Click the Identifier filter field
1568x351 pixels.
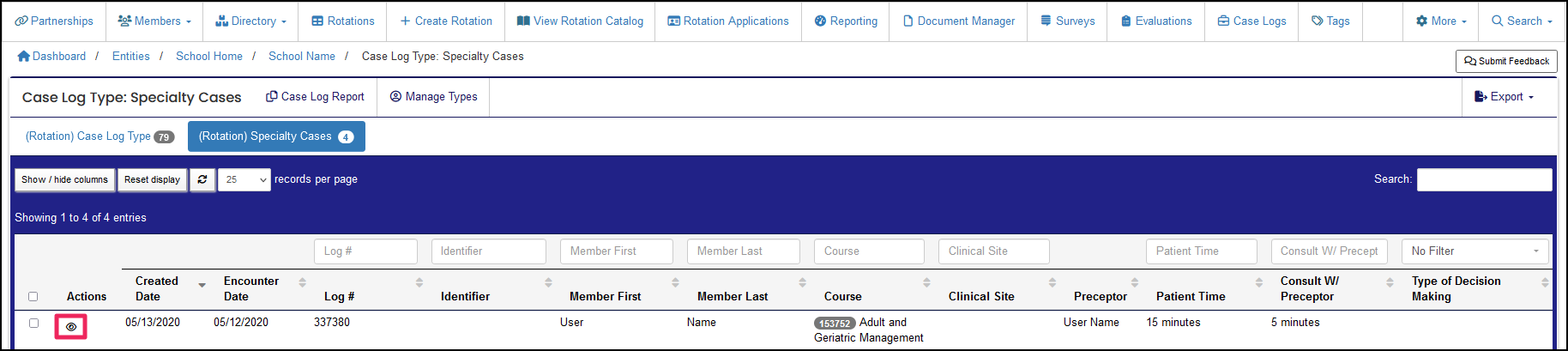click(x=489, y=251)
